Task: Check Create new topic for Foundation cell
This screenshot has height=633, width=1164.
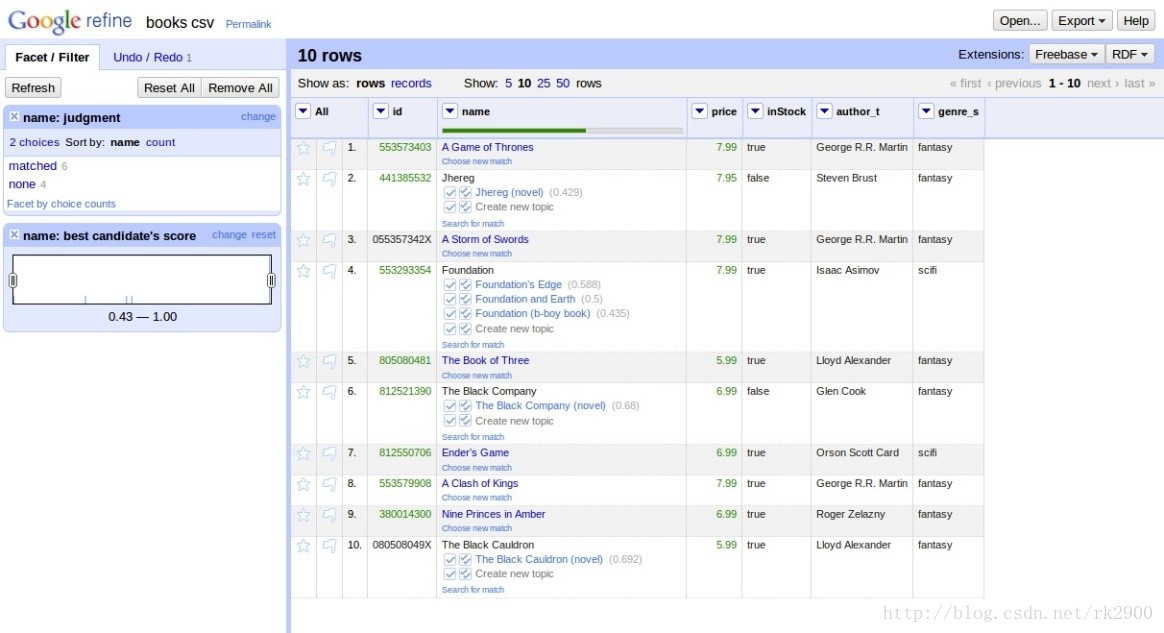Action: (x=450, y=329)
